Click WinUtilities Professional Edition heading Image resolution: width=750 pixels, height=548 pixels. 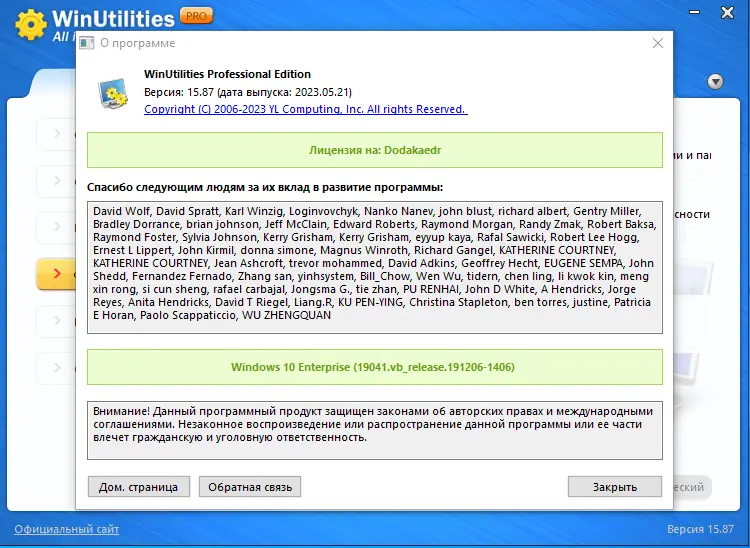tap(228, 74)
